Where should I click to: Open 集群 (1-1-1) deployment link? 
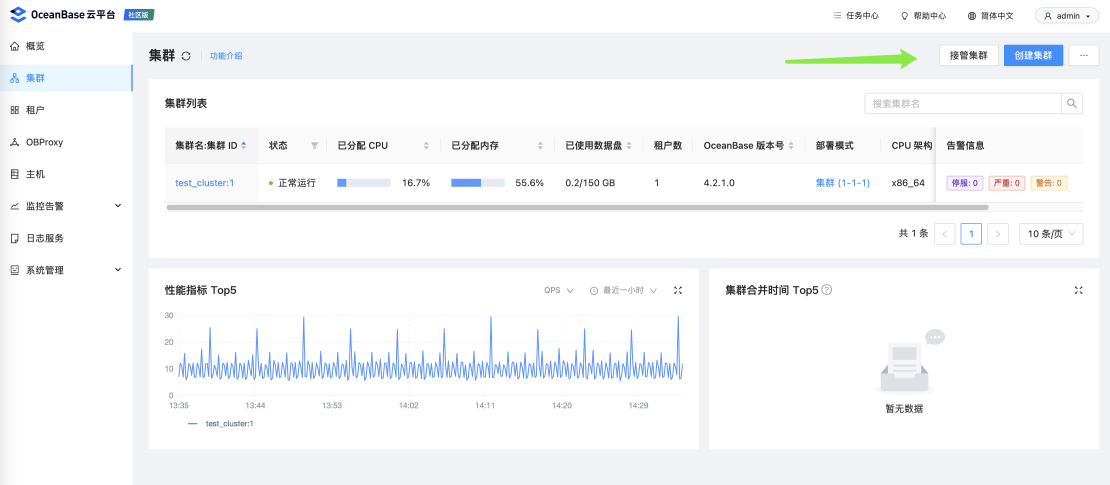tap(842, 183)
